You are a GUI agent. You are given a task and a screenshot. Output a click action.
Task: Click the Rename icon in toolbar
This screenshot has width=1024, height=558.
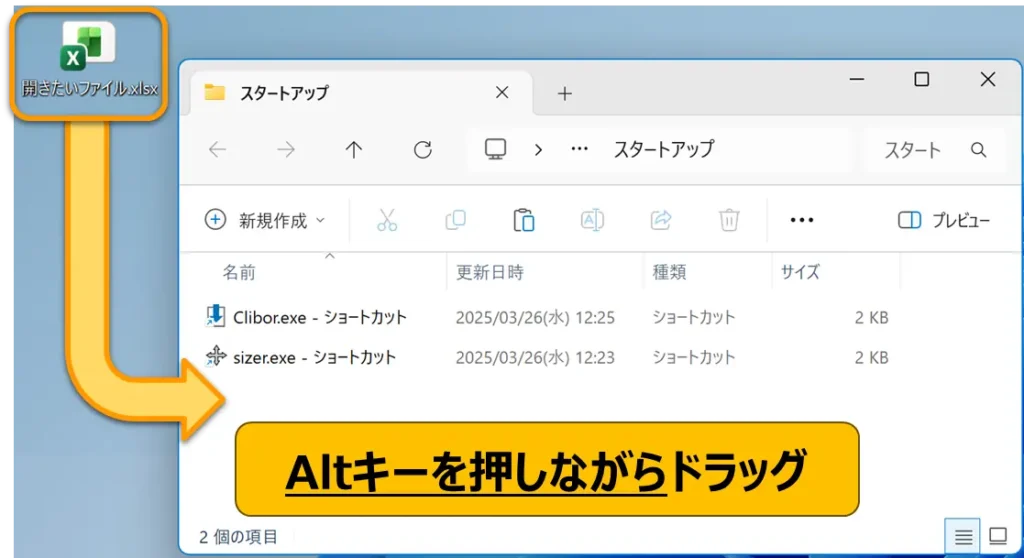click(x=592, y=220)
